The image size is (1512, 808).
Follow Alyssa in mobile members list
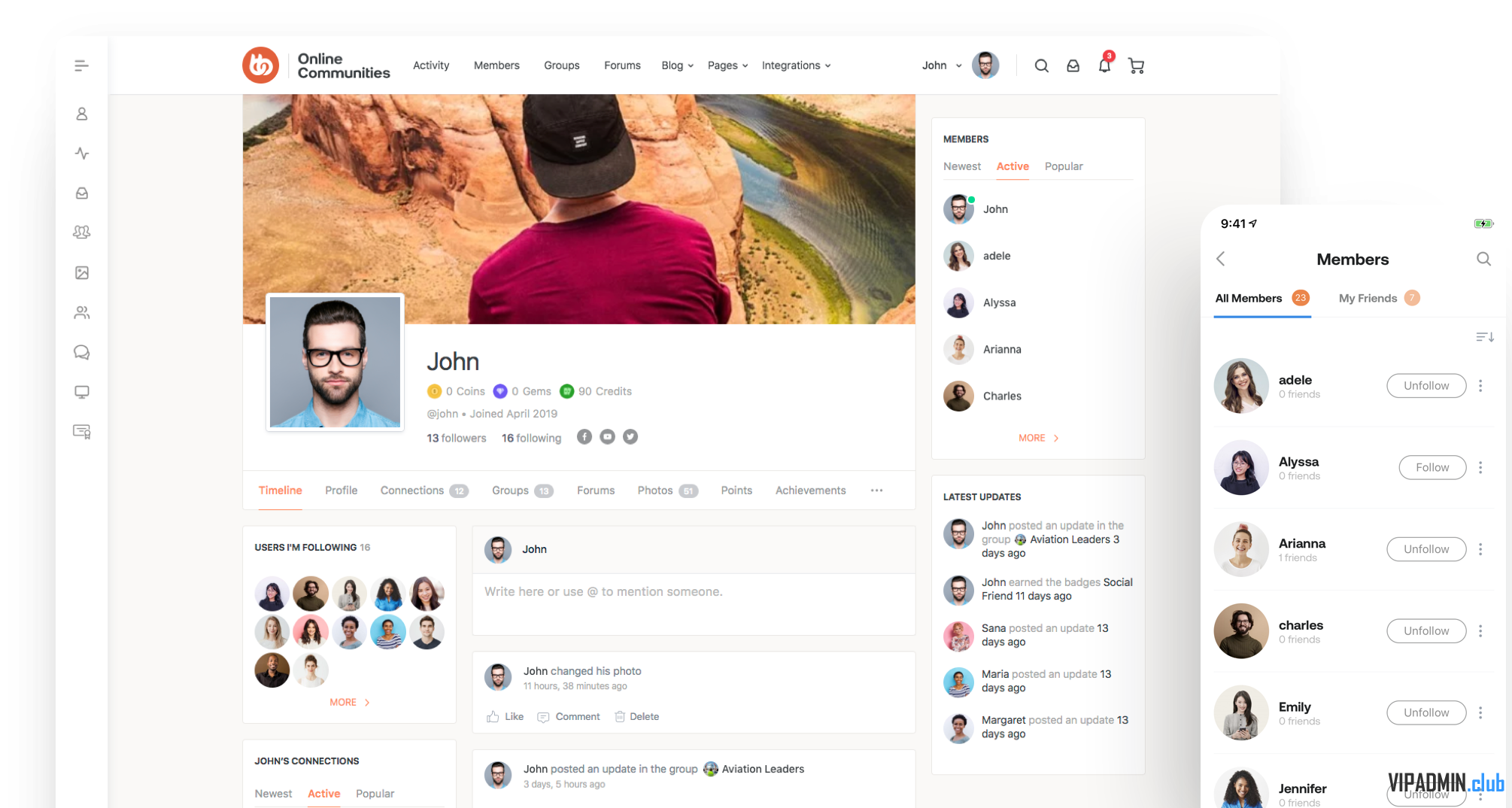[x=1432, y=468]
